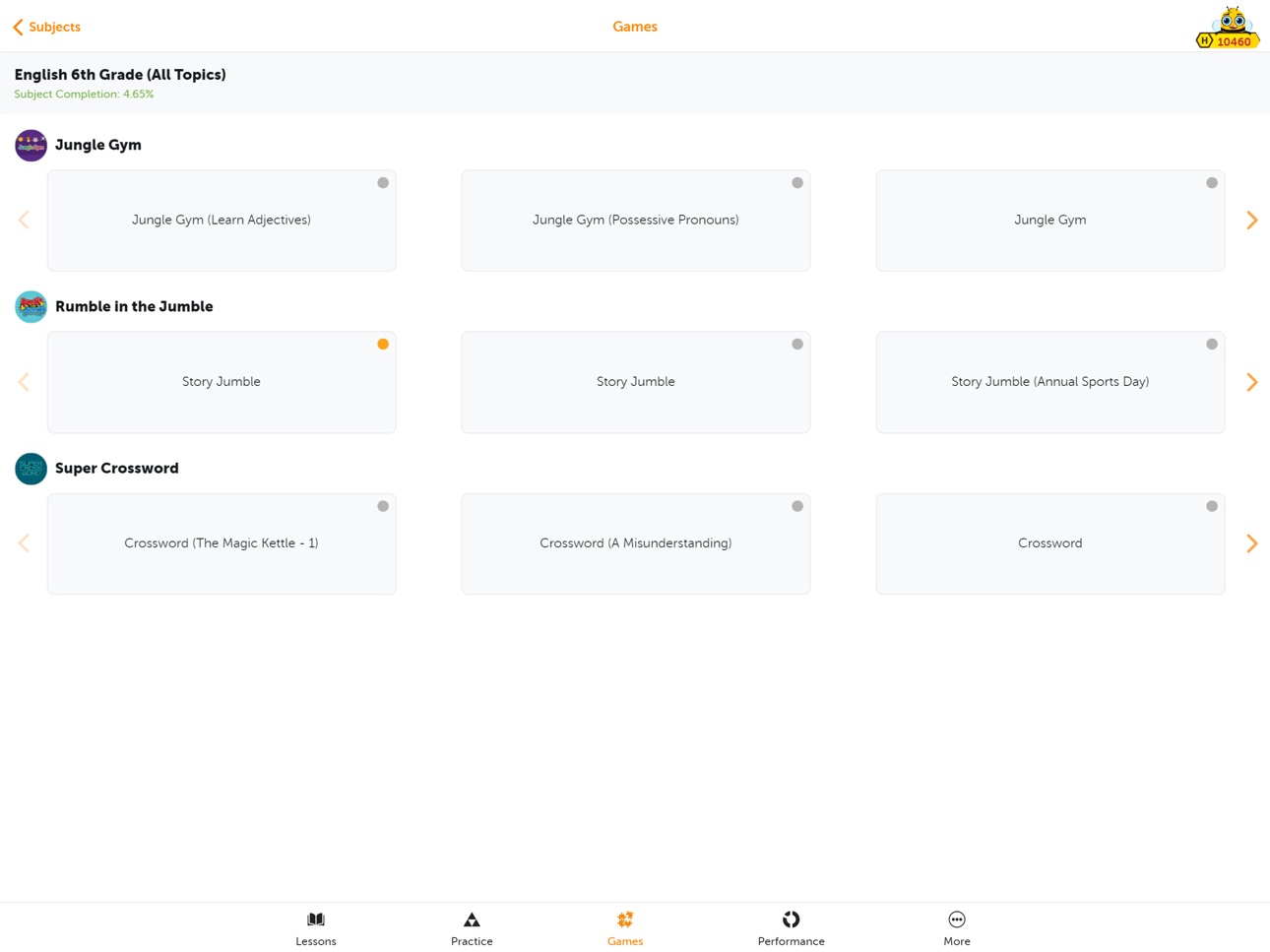Viewport: 1270px width, 952px height.
Task: Go back to Subjects
Action: (46, 27)
